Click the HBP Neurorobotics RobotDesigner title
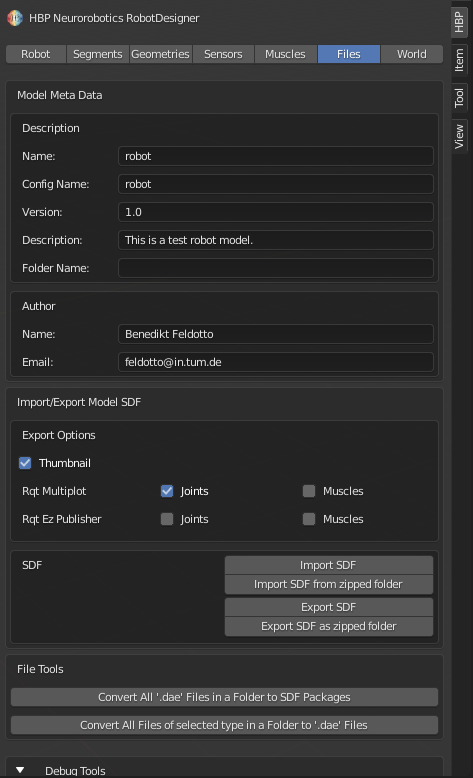473x778 pixels. click(x=114, y=18)
